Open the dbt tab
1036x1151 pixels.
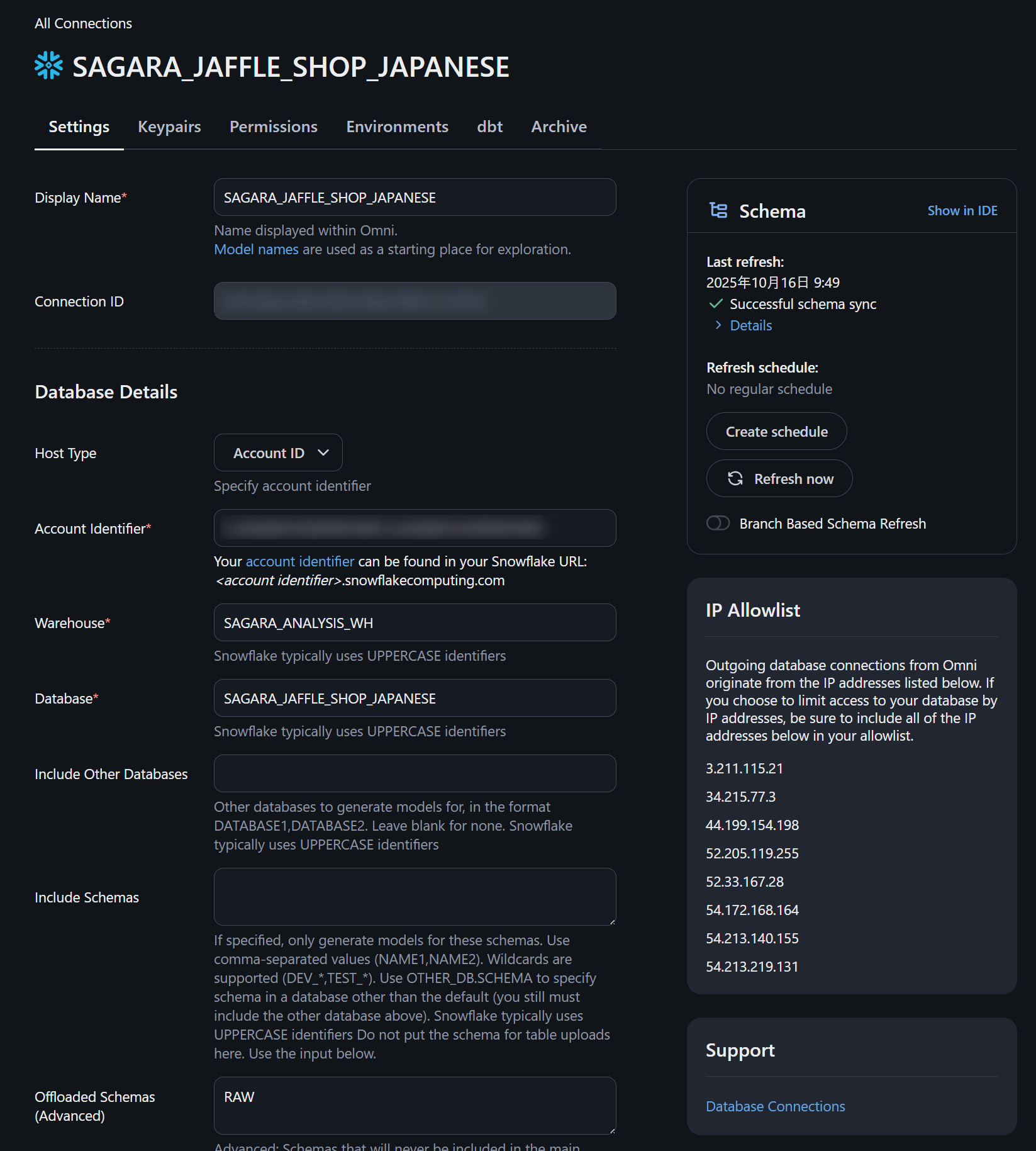(490, 126)
